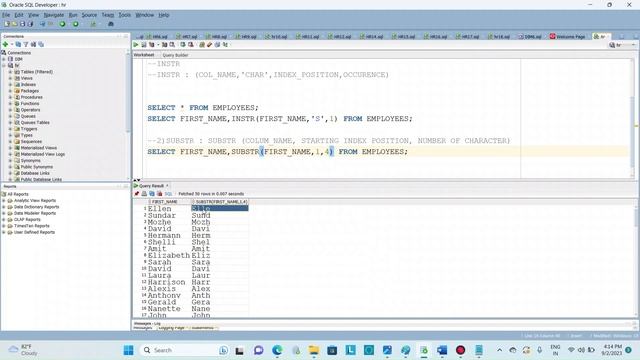The height and width of the screenshot is (360, 640).
Task: Open File Explorer from the taskbar
Action: click(x=313, y=350)
